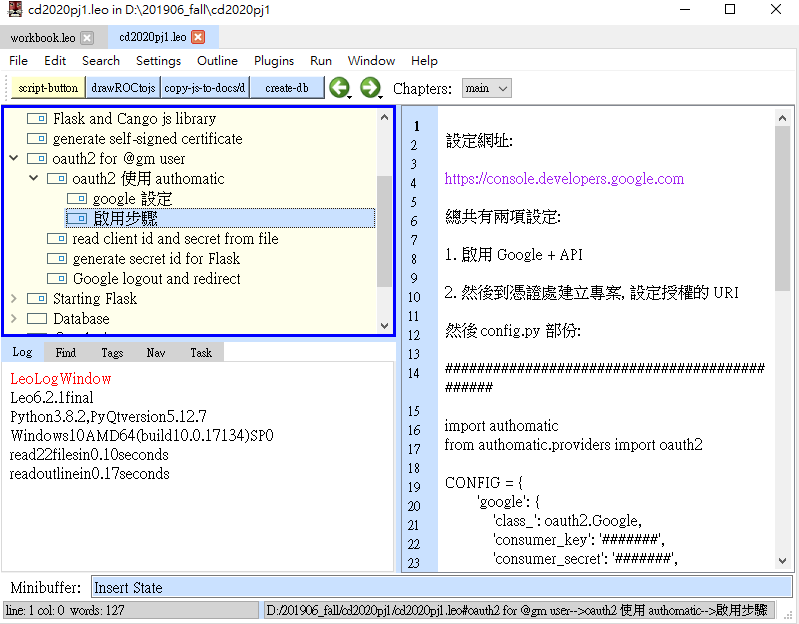Click the node icon beside Database
This screenshot has height=624, width=799.
(x=37, y=319)
